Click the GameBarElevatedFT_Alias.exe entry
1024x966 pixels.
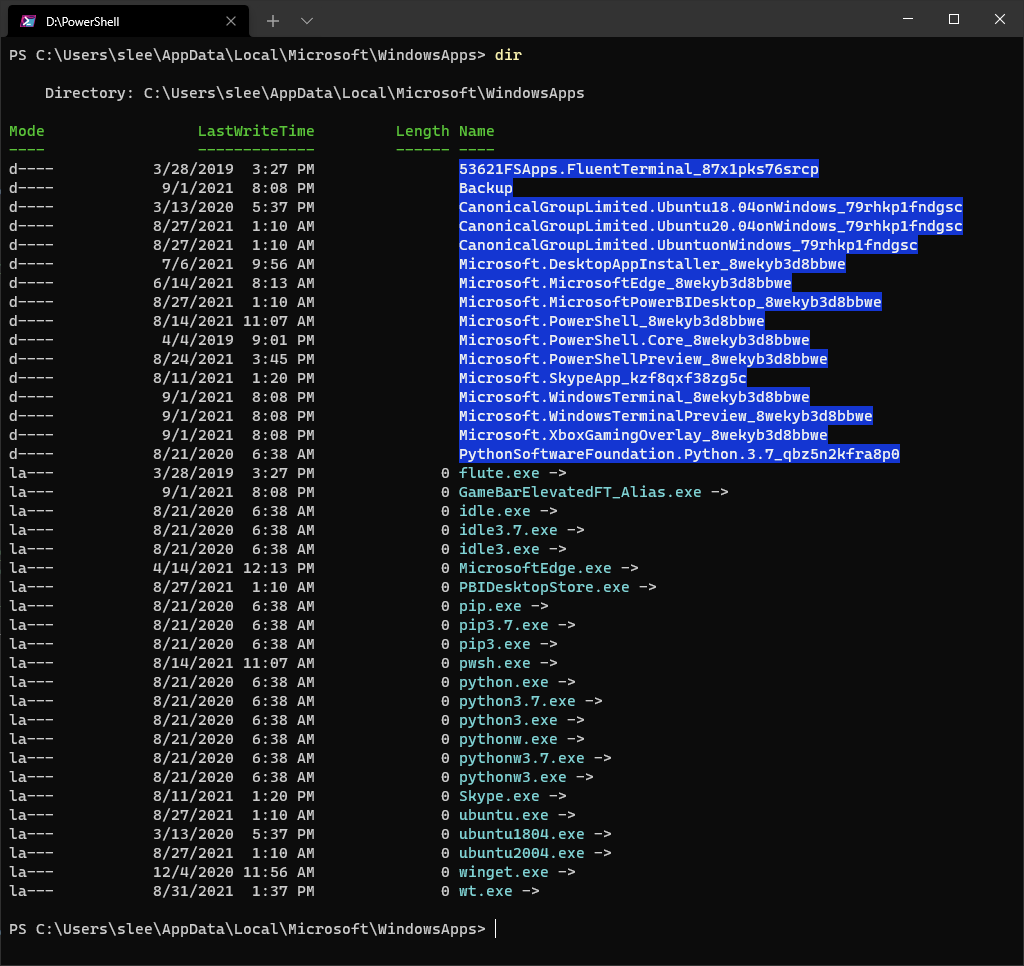coord(580,492)
